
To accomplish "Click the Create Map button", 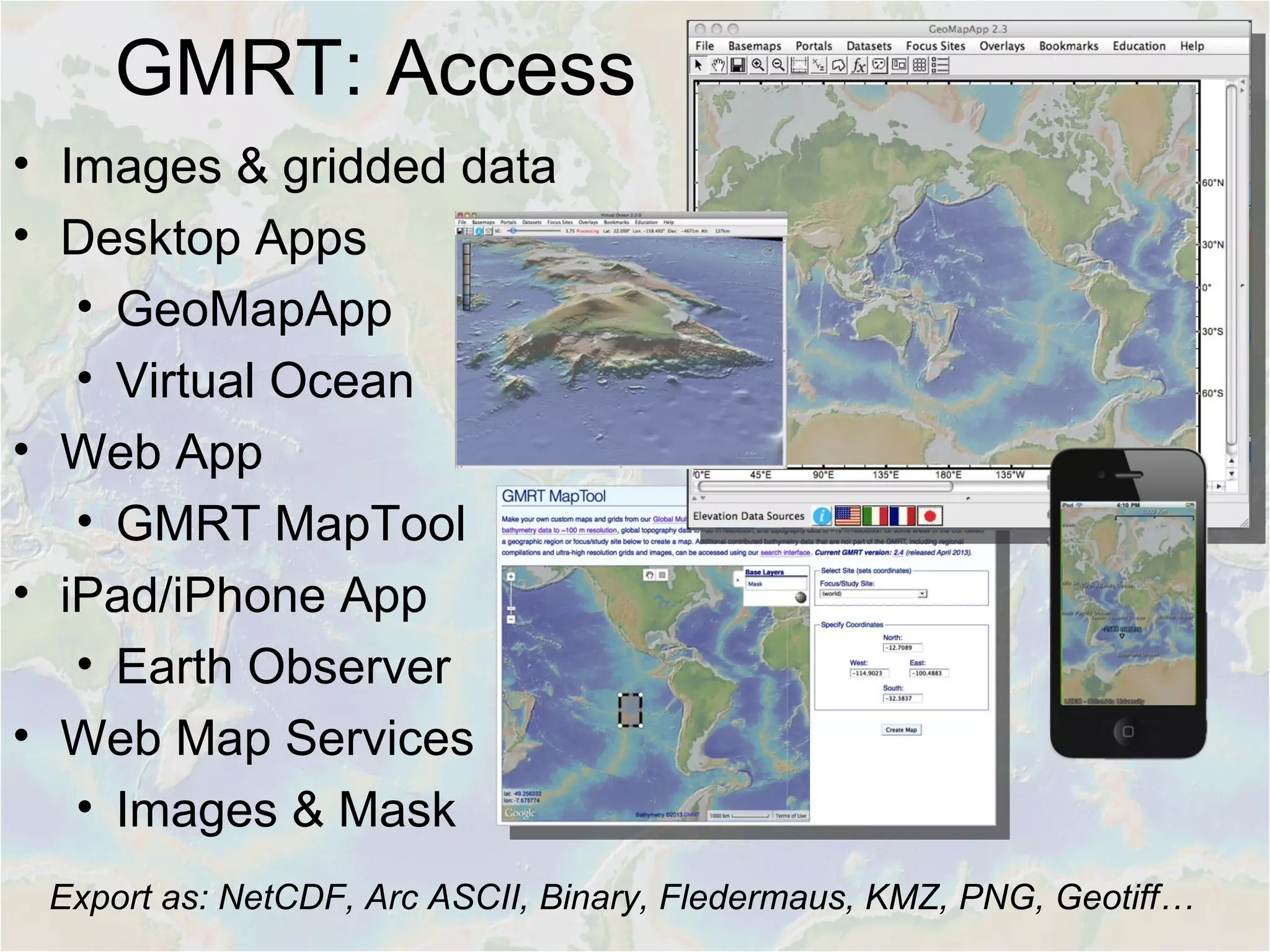I will point(901,729).
